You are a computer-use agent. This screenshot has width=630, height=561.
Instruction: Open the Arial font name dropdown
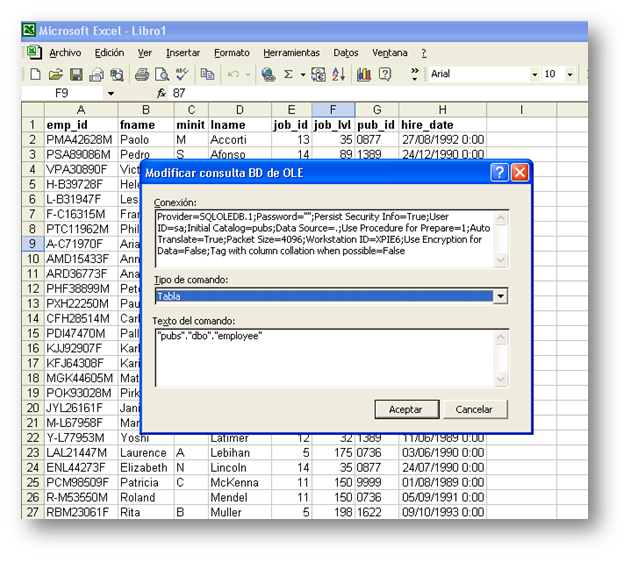click(534, 74)
